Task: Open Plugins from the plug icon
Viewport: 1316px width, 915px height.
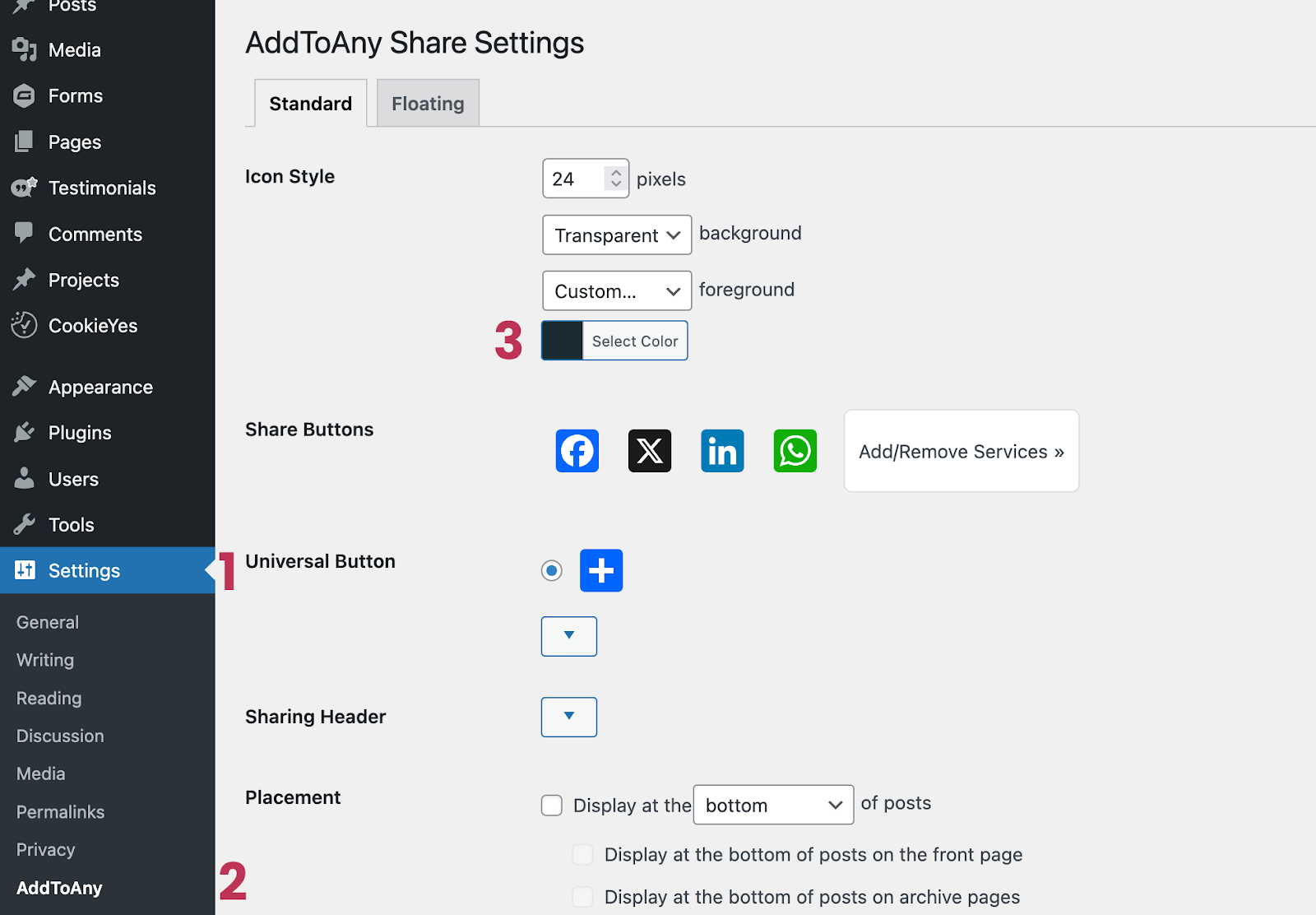Action: coord(25,432)
